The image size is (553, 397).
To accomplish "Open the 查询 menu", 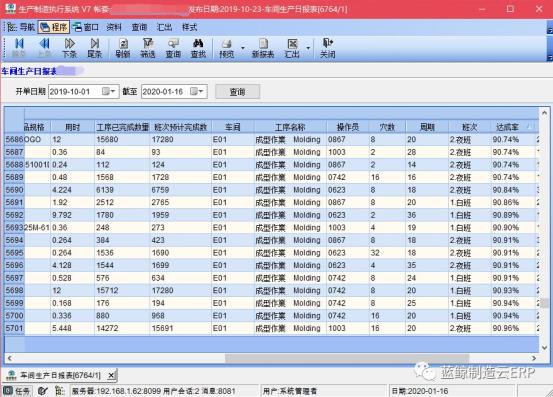I will 139,27.
